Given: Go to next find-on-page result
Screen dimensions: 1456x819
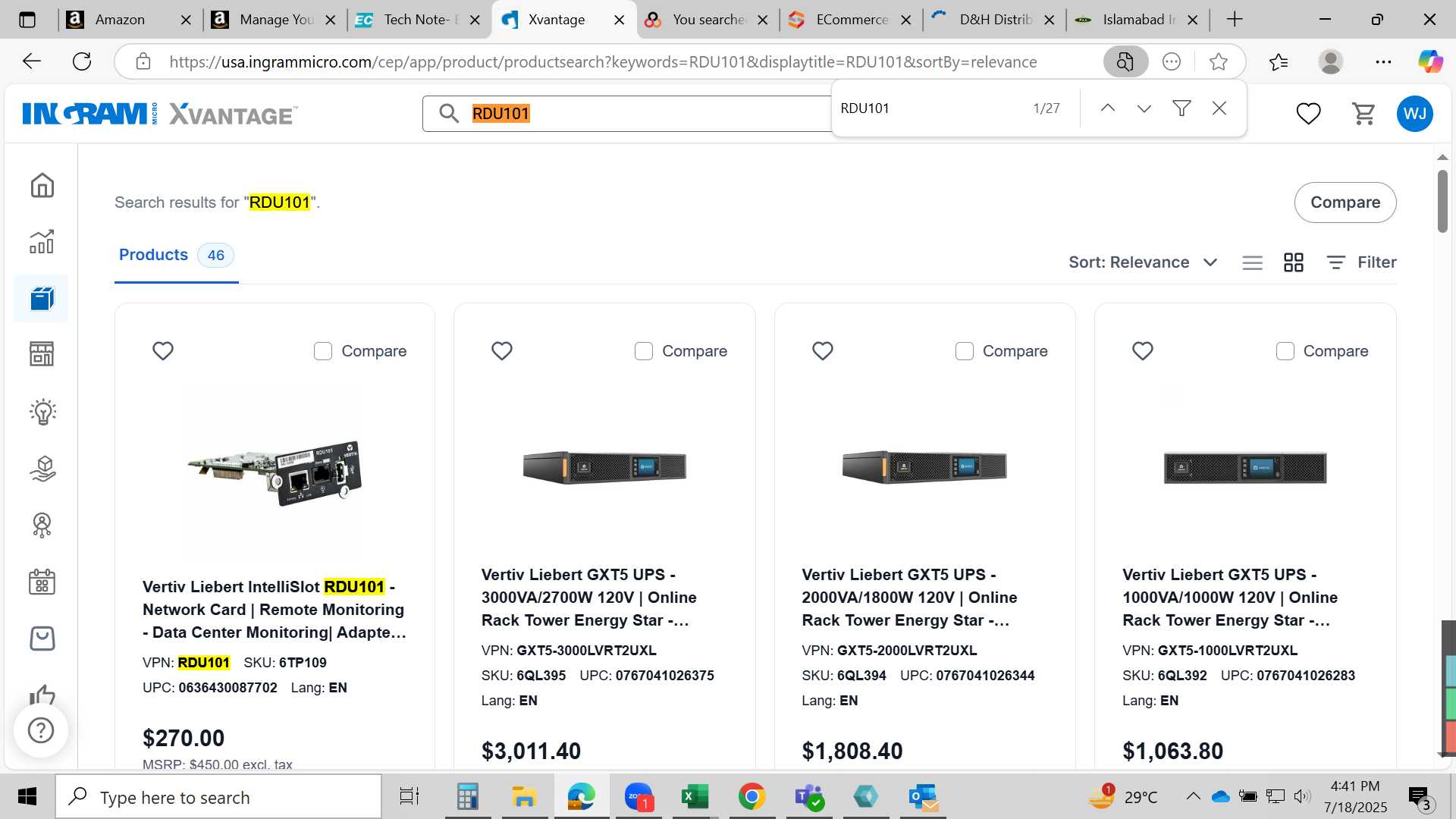Looking at the screenshot, I should [x=1144, y=108].
